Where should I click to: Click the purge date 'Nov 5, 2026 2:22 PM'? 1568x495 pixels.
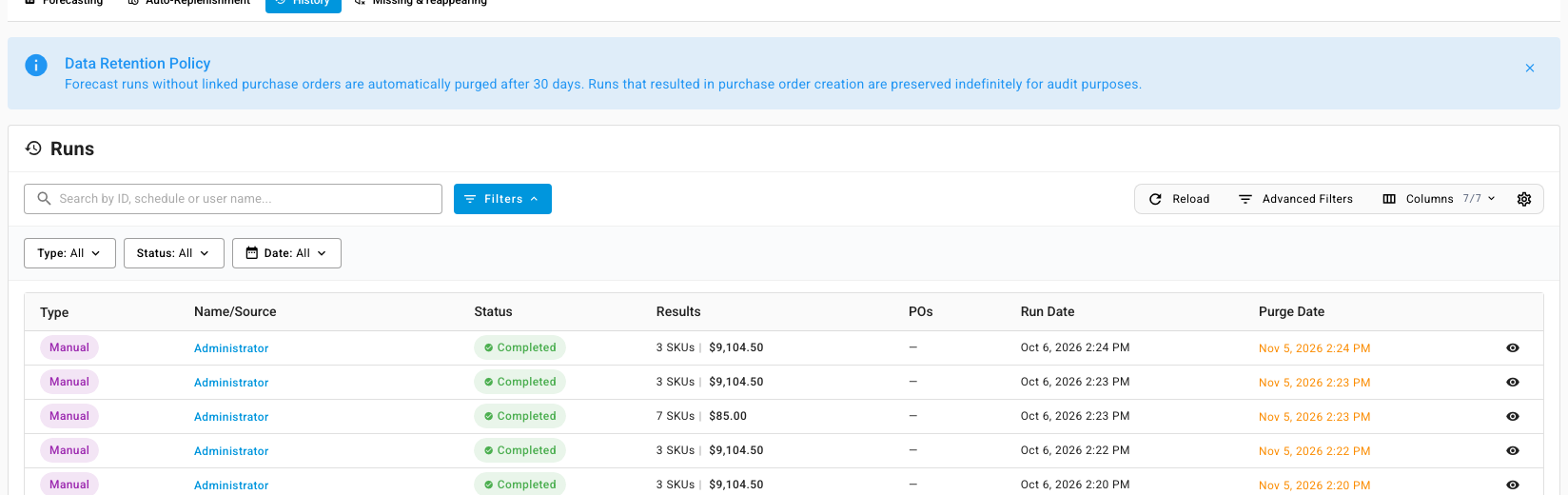[x=1314, y=451]
